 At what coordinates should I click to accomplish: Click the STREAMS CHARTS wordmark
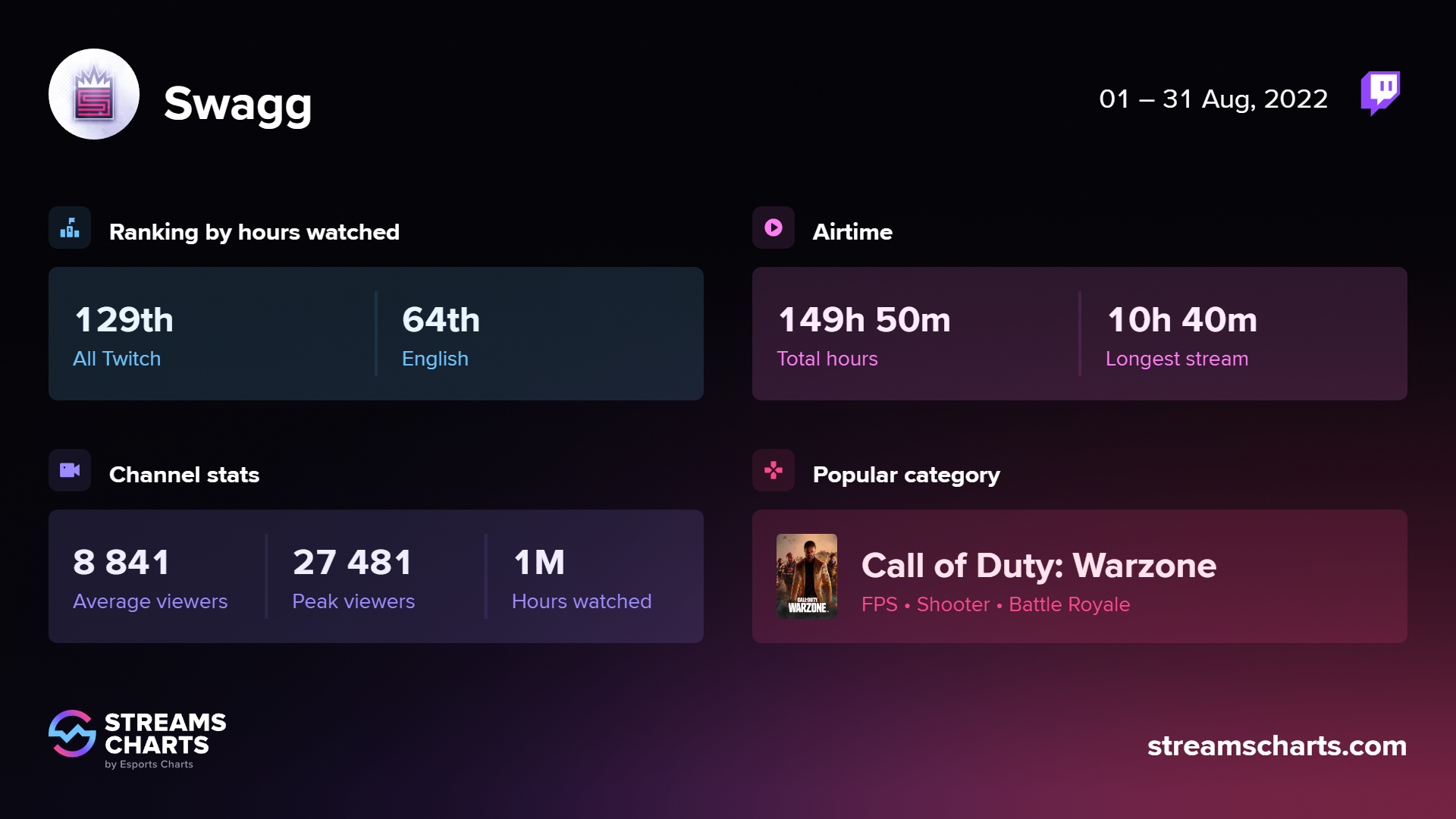(165, 733)
